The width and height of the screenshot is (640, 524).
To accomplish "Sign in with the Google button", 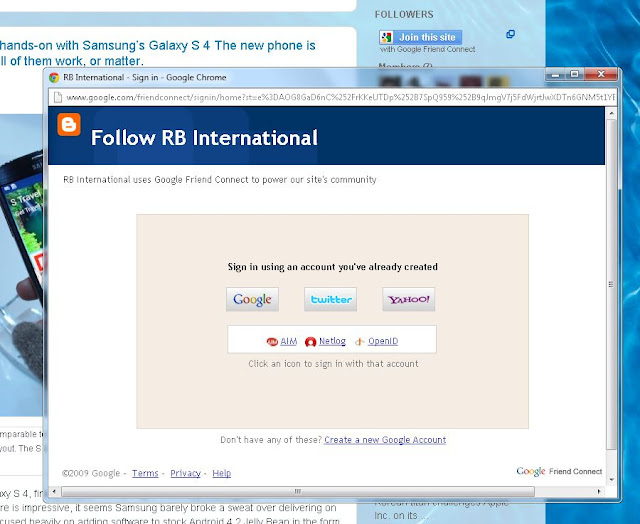I will 252,299.
